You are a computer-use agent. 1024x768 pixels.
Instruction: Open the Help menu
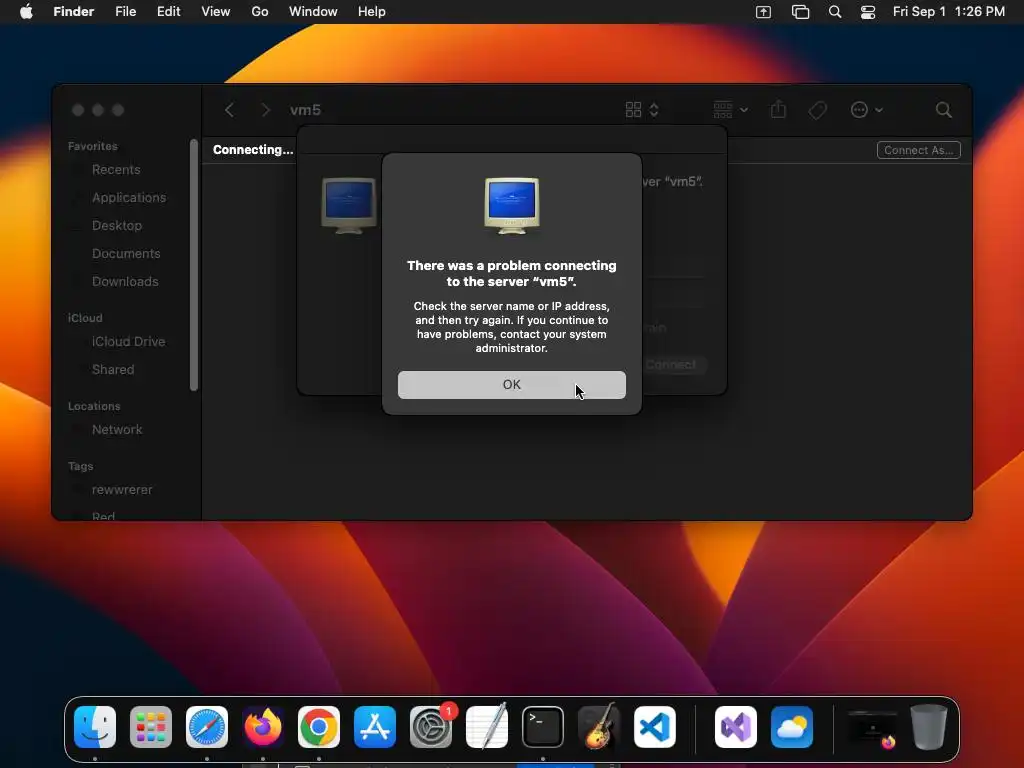click(x=372, y=12)
